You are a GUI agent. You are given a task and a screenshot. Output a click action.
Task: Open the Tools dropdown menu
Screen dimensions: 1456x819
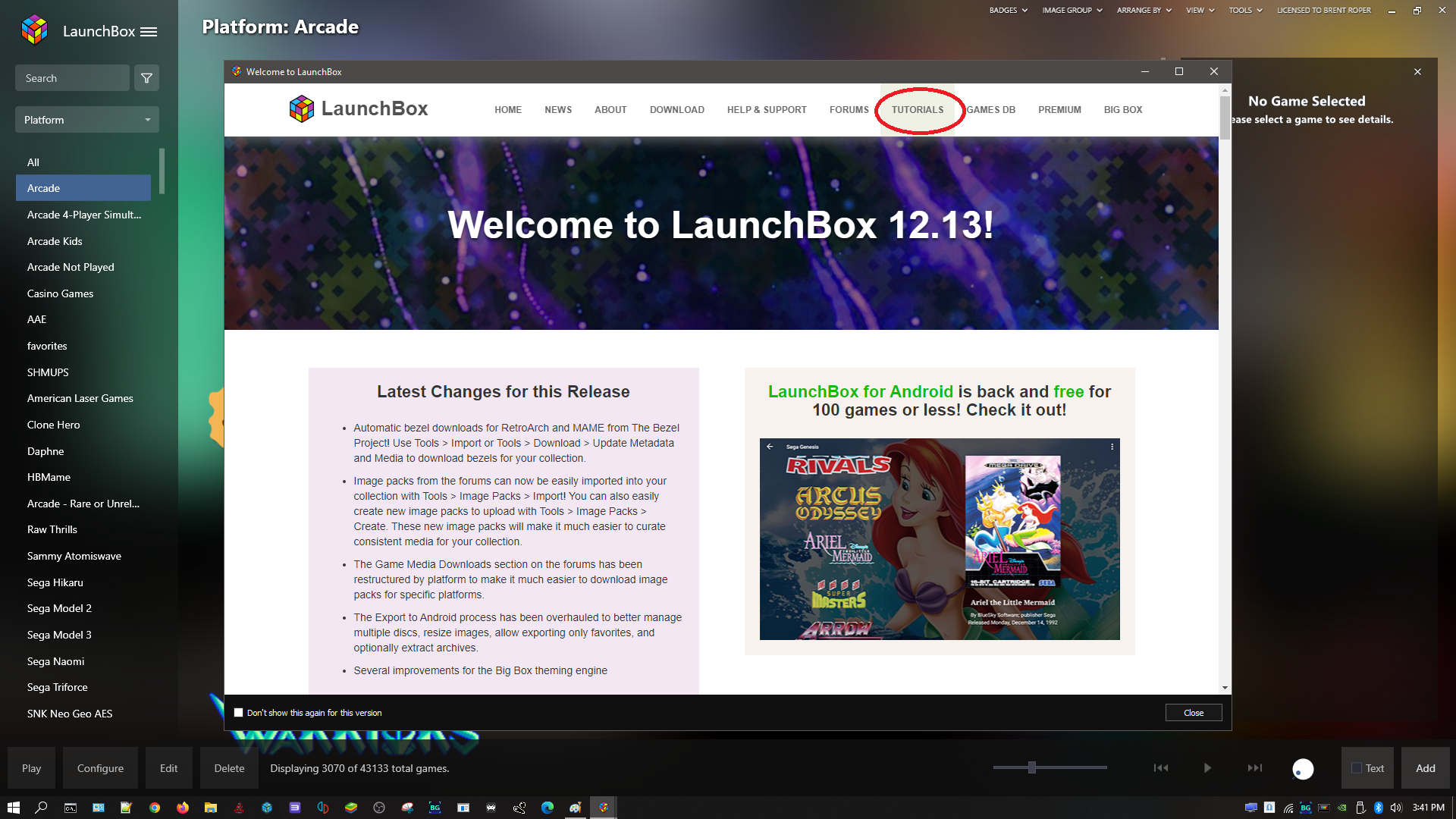tap(1245, 10)
